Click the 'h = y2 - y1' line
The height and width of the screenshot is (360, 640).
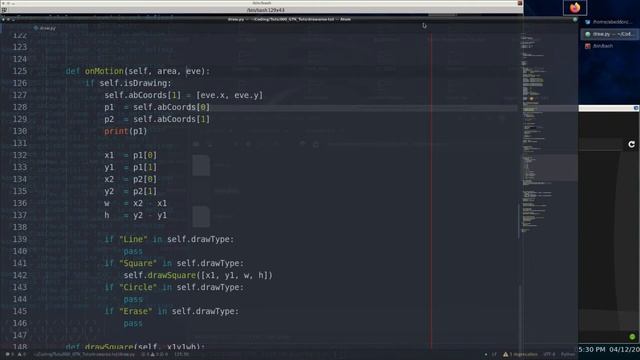135,215
